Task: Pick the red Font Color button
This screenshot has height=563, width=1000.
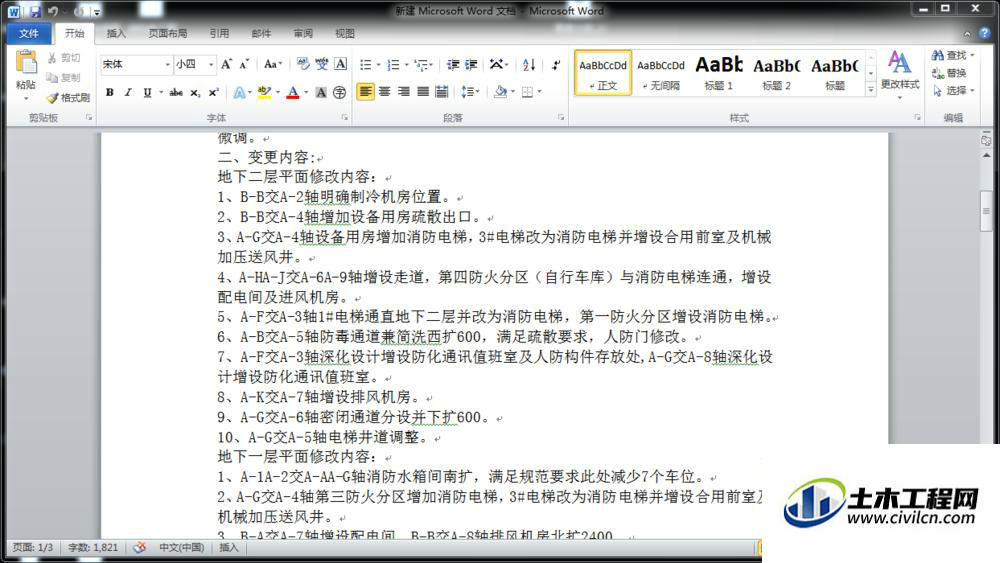Action: [x=293, y=92]
